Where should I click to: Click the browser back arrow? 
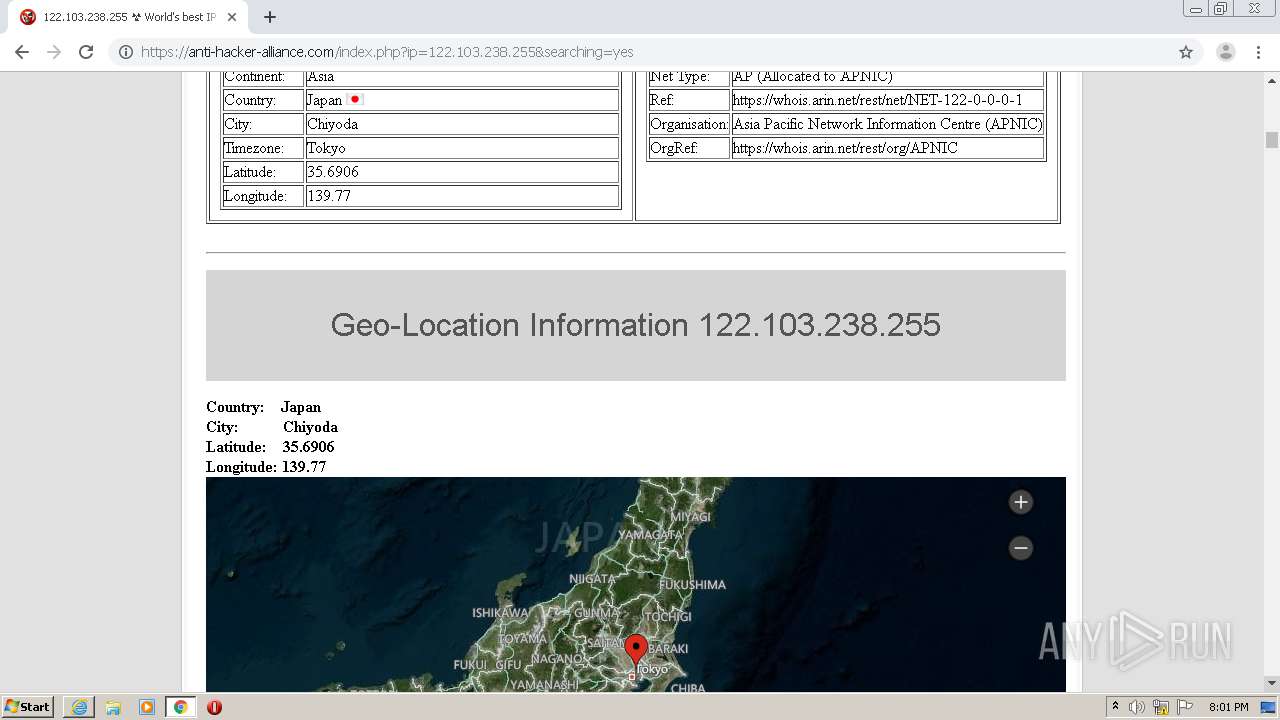click(22, 52)
